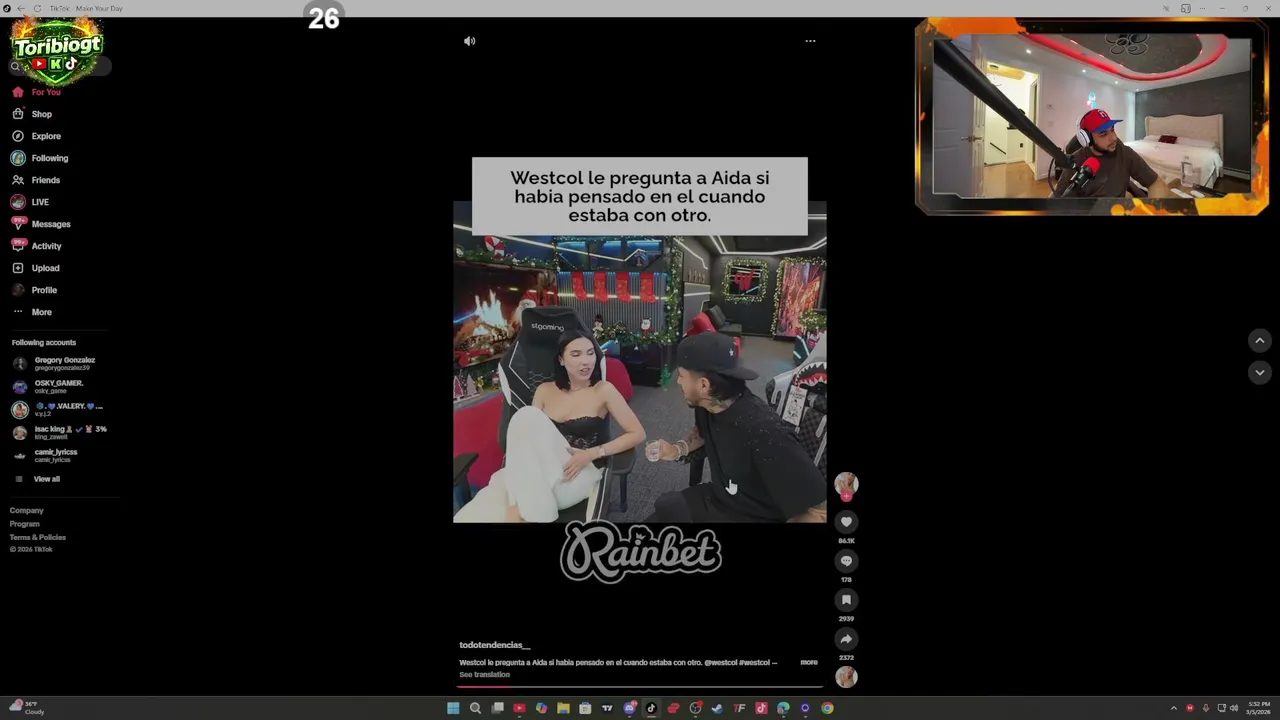Screen dimensions: 1280x720
Task: Click the browser back arrow
Action: tap(20, 9)
